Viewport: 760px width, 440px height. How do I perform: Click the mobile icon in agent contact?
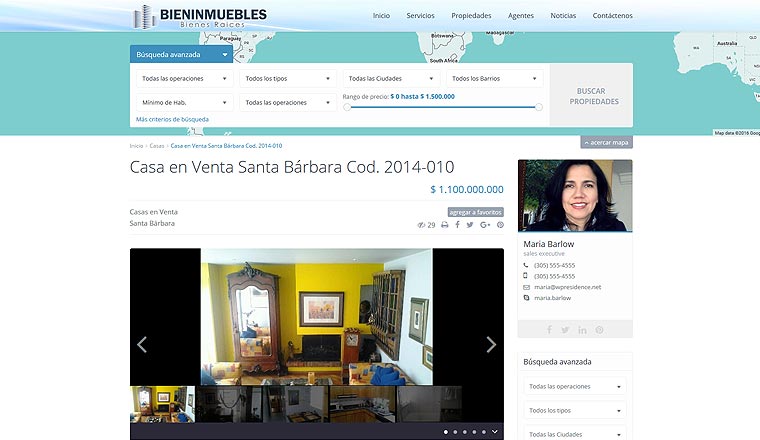(525, 276)
